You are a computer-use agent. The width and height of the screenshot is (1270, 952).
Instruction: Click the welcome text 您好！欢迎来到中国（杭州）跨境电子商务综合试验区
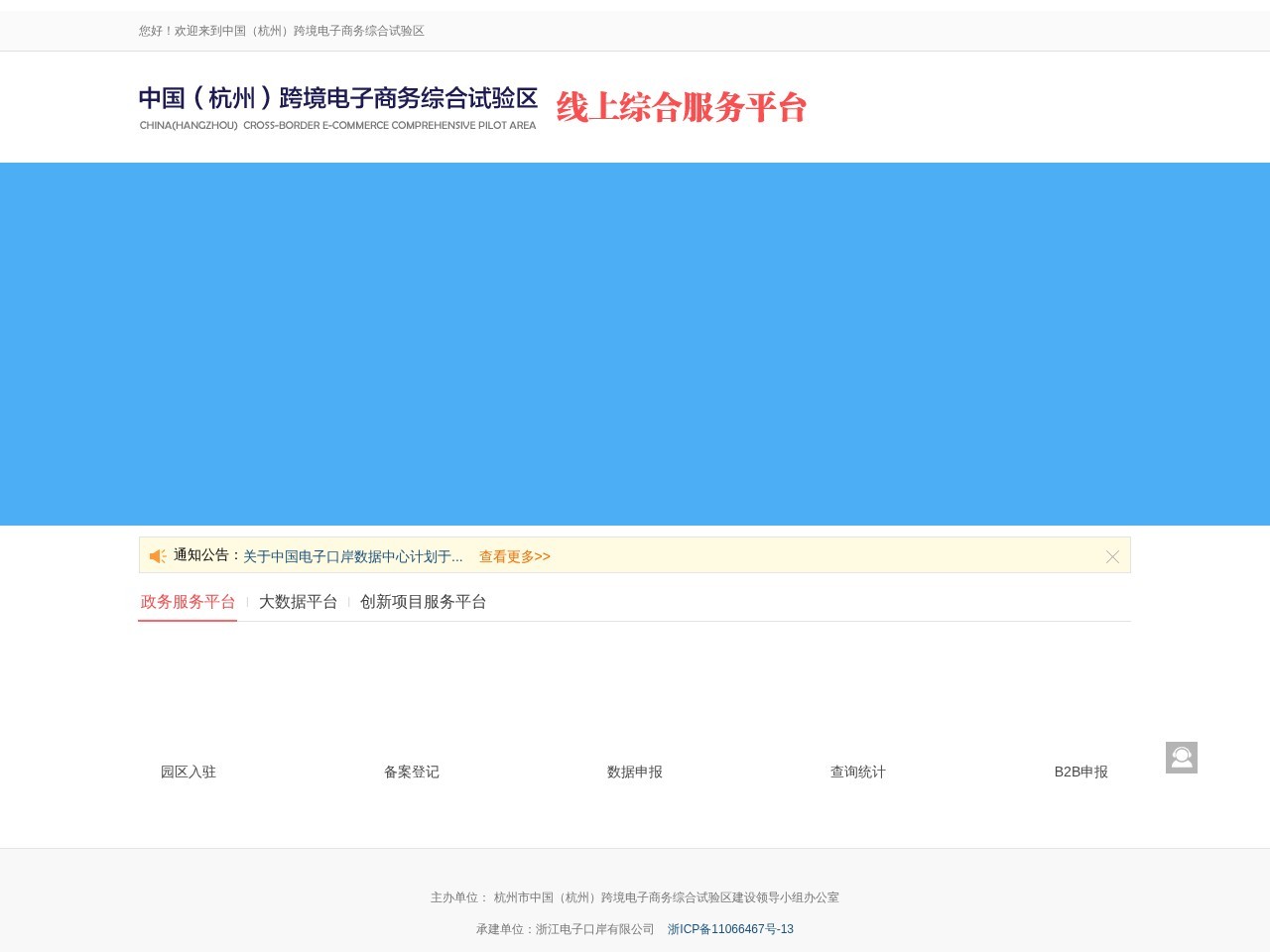click(282, 31)
